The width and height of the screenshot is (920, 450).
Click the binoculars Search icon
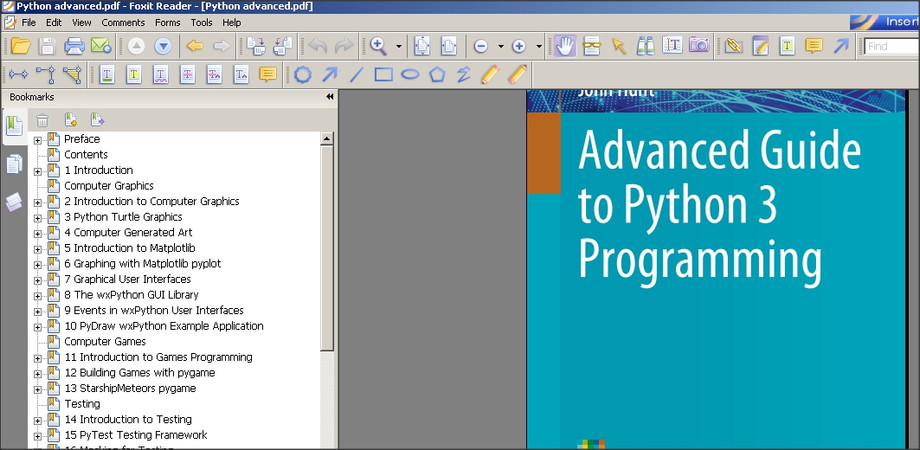tap(645, 46)
